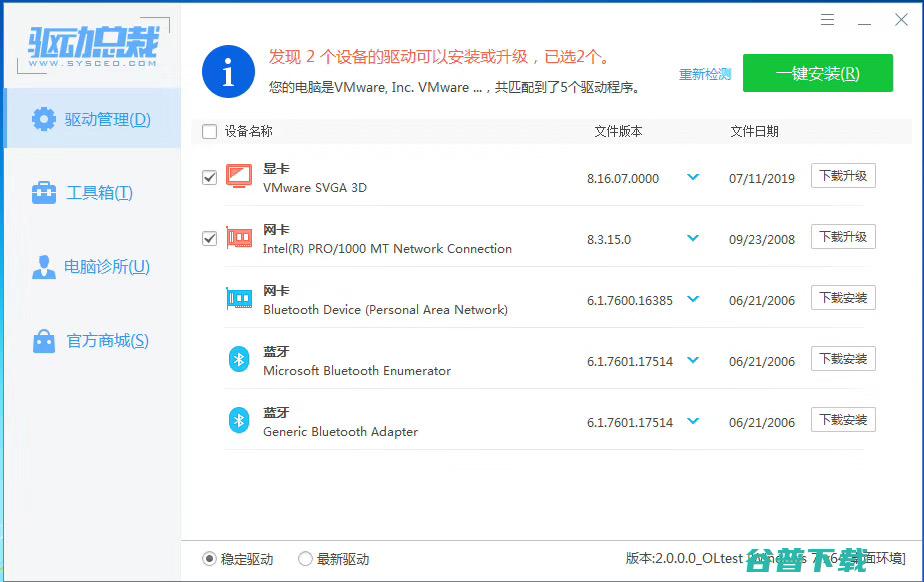Expand version details for VMware SVGA 3D
924x582 pixels.
[x=693, y=176]
